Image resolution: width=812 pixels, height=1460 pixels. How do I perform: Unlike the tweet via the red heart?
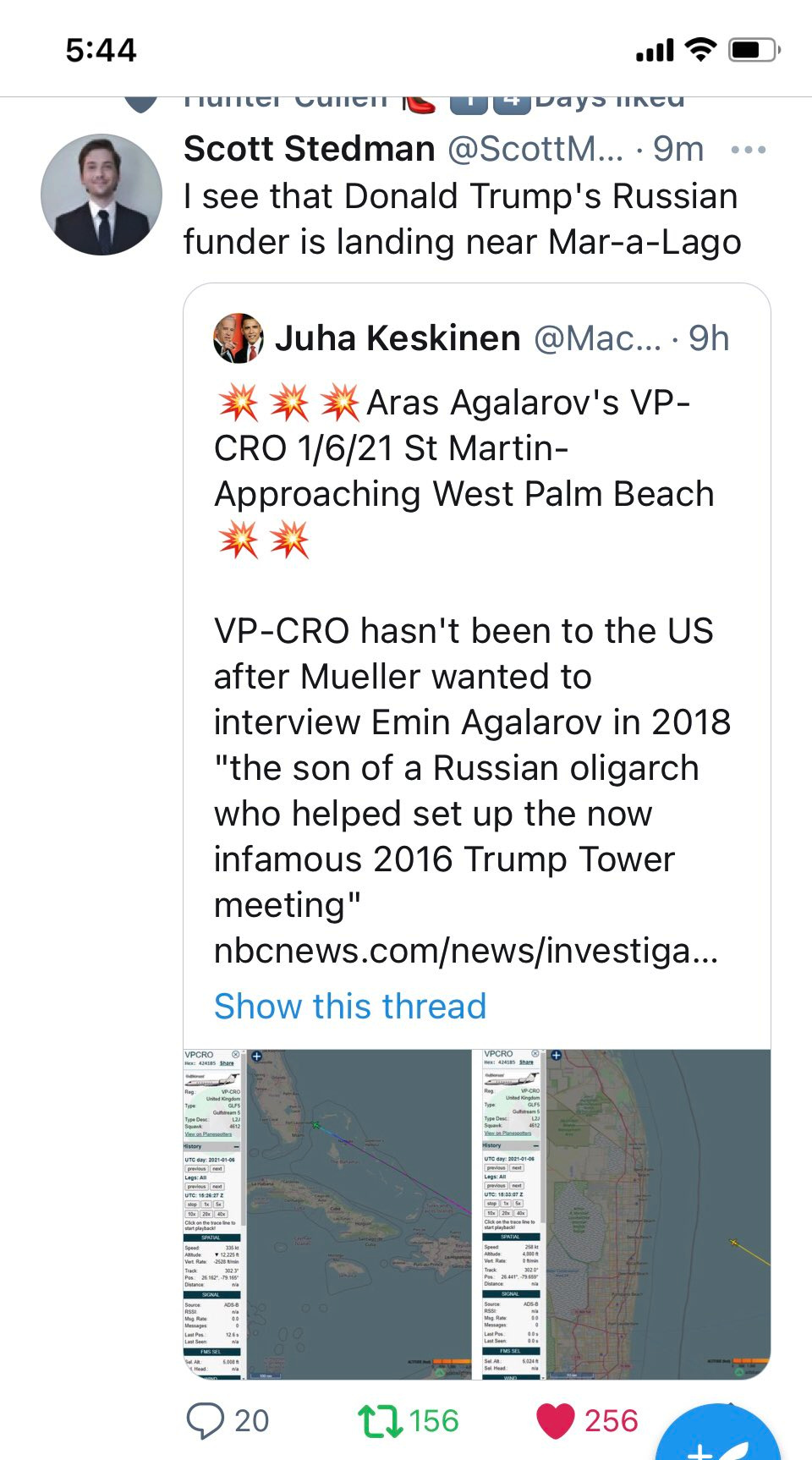[x=556, y=1421]
